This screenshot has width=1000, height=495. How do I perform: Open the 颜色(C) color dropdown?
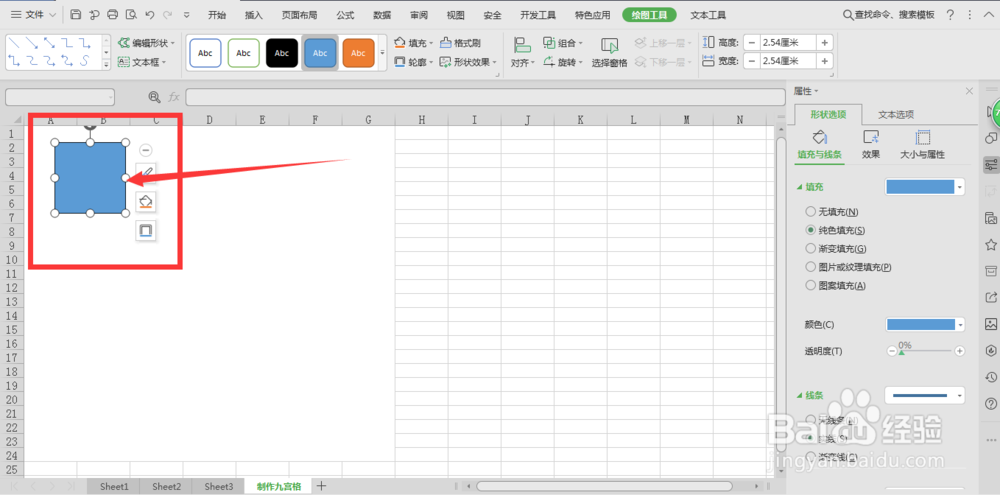tap(960, 325)
